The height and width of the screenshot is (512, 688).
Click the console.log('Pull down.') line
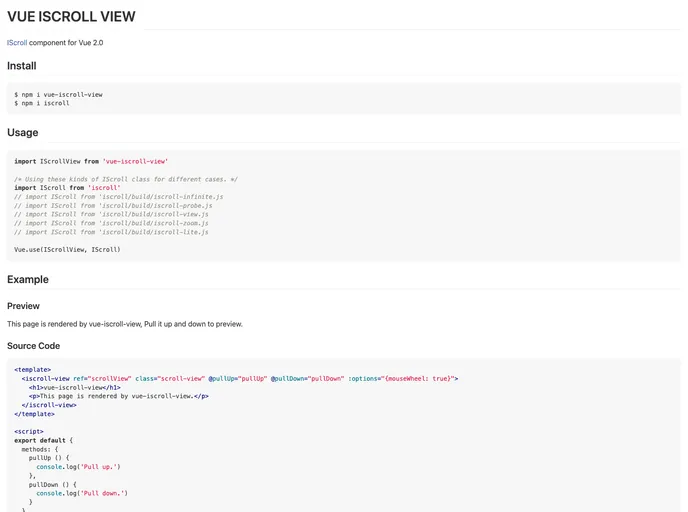click(x=82, y=493)
